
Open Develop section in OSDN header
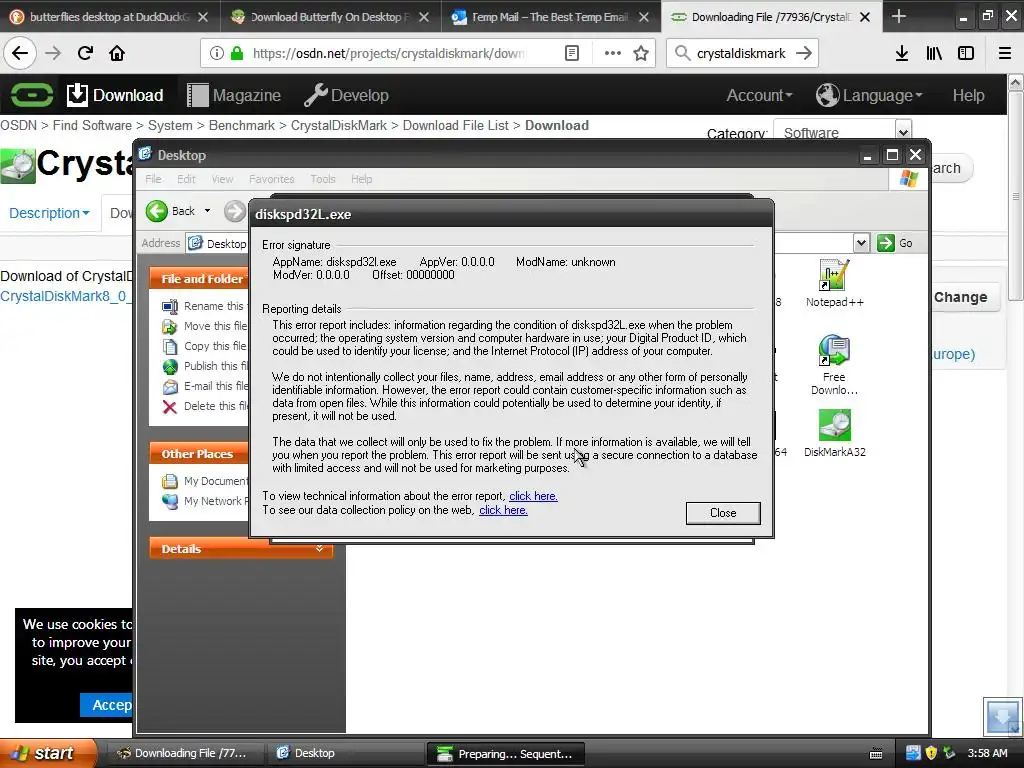click(x=346, y=95)
